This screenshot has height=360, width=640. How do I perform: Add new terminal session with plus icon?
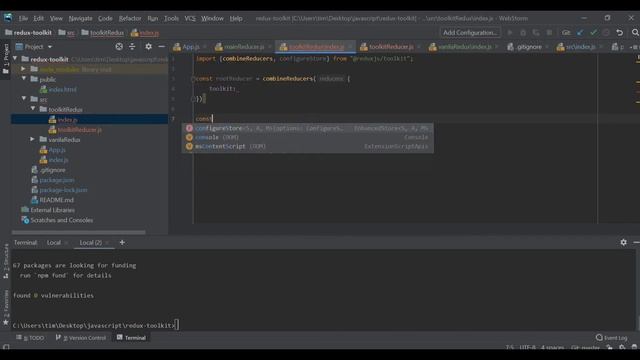[122, 242]
